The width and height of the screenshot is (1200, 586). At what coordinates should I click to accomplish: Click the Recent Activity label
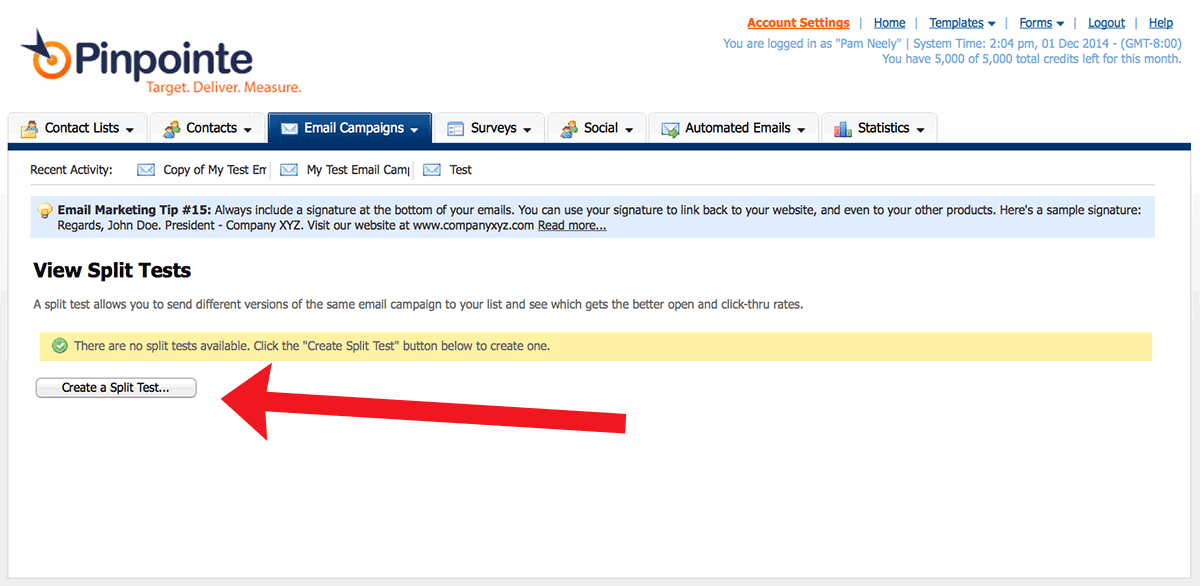[x=71, y=170]
